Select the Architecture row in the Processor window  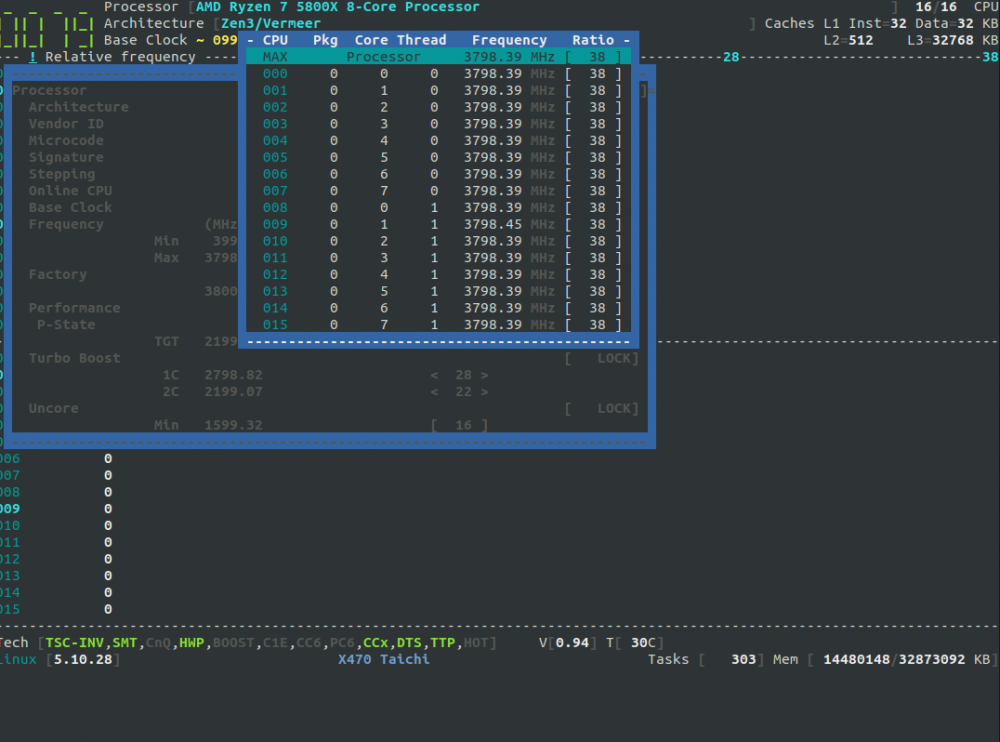78,107
